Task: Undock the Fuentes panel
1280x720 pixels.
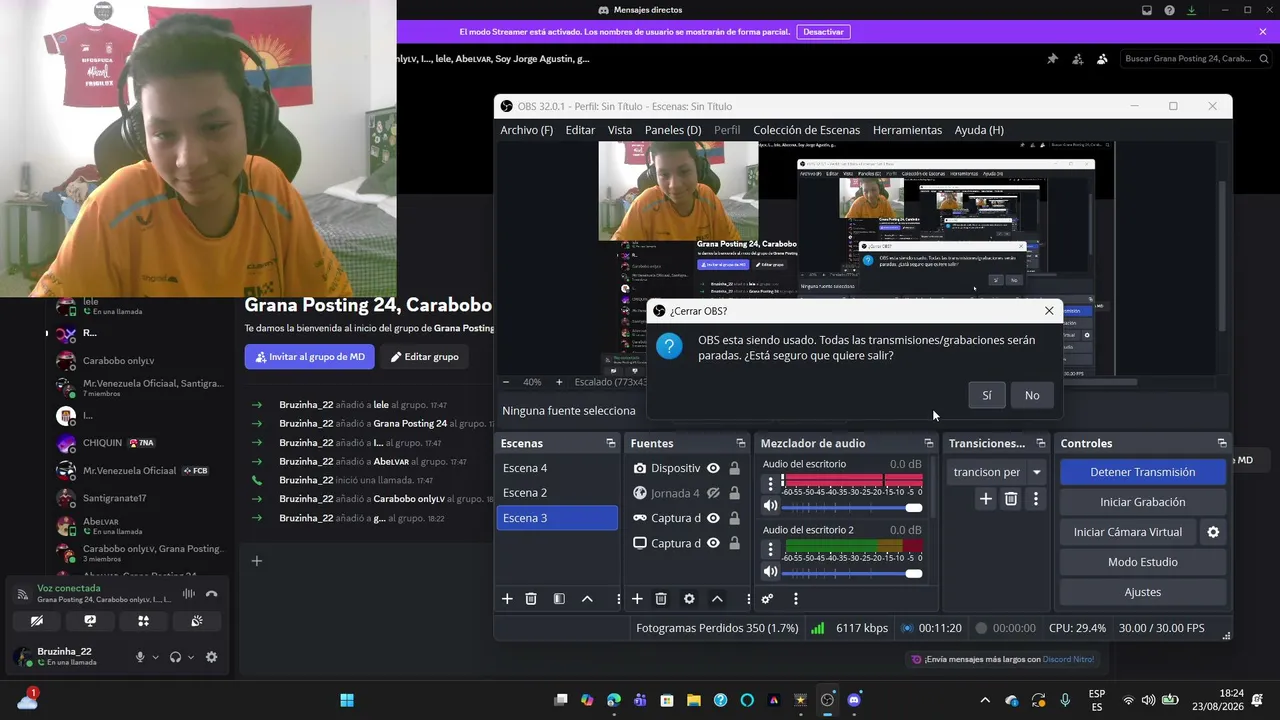Action: coord(741,443)
